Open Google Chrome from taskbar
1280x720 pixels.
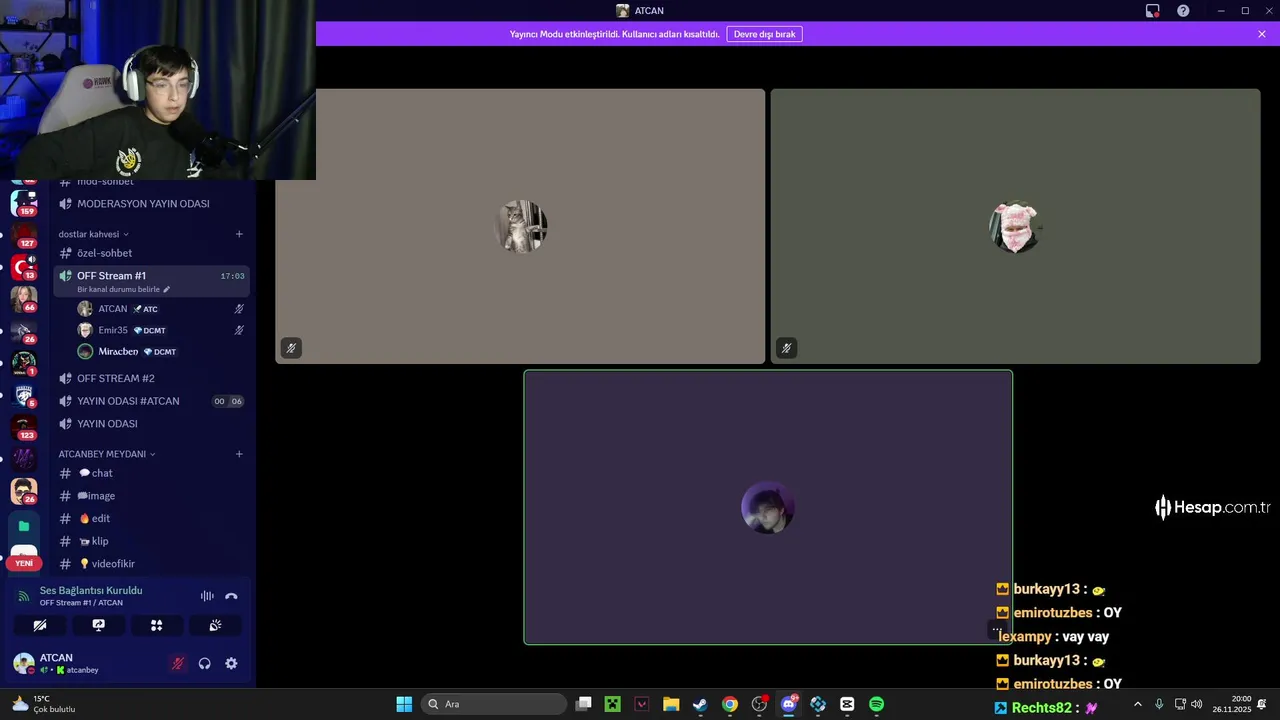[730, 704]
